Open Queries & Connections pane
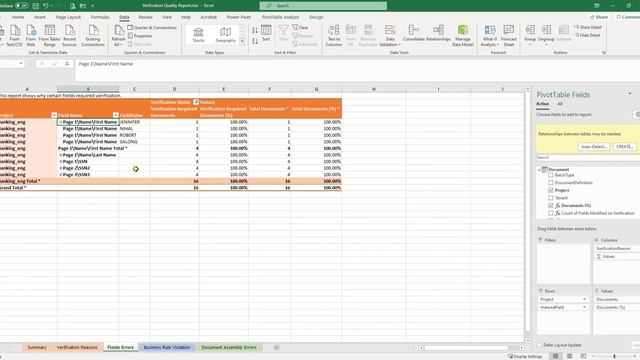Viewport: 640px width, 360px height. tap(152, 27)
